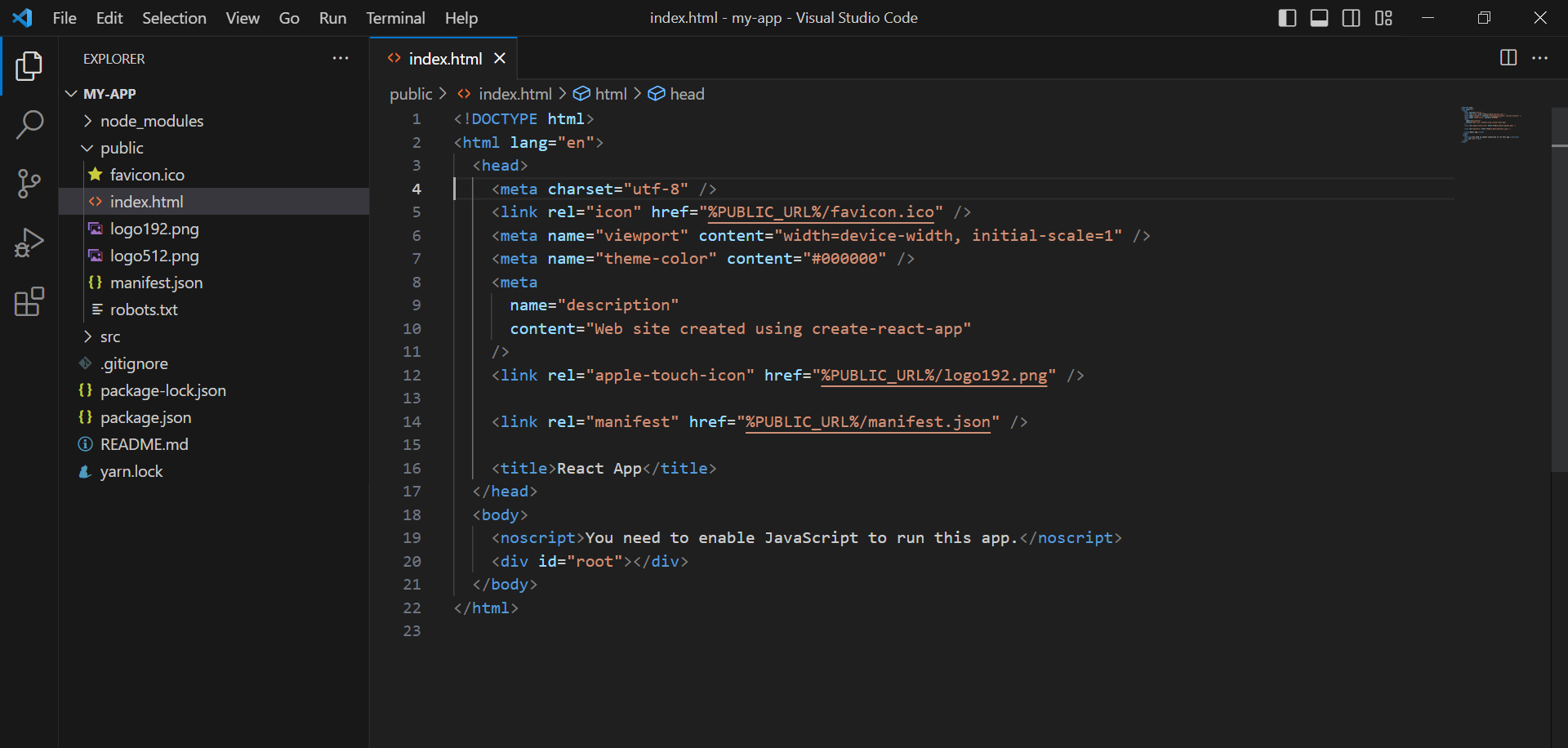Image resolution: width=1568 pixels, height=748 pixels.
Task: Open Explorer's Views and More Actions menu
Action: (341, 59)
